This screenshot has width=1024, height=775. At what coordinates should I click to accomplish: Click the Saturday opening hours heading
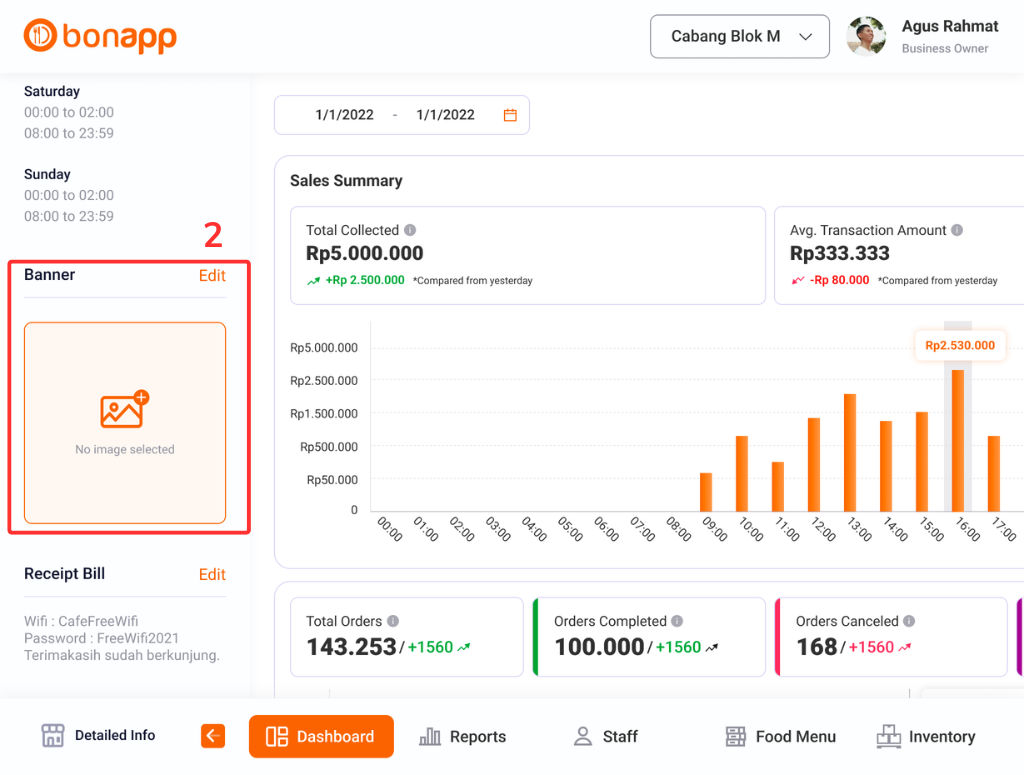click(52, 91)
